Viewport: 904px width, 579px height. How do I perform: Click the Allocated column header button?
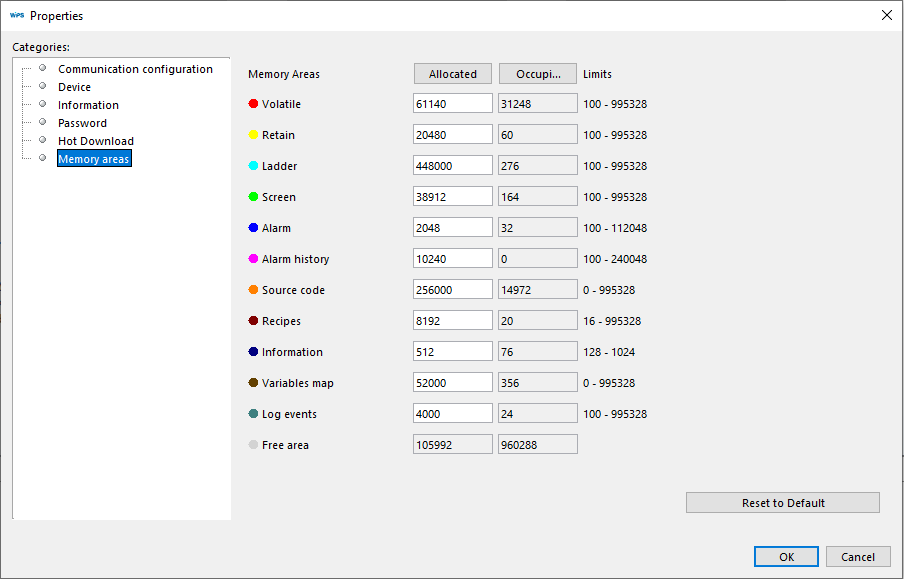point(452,73)
